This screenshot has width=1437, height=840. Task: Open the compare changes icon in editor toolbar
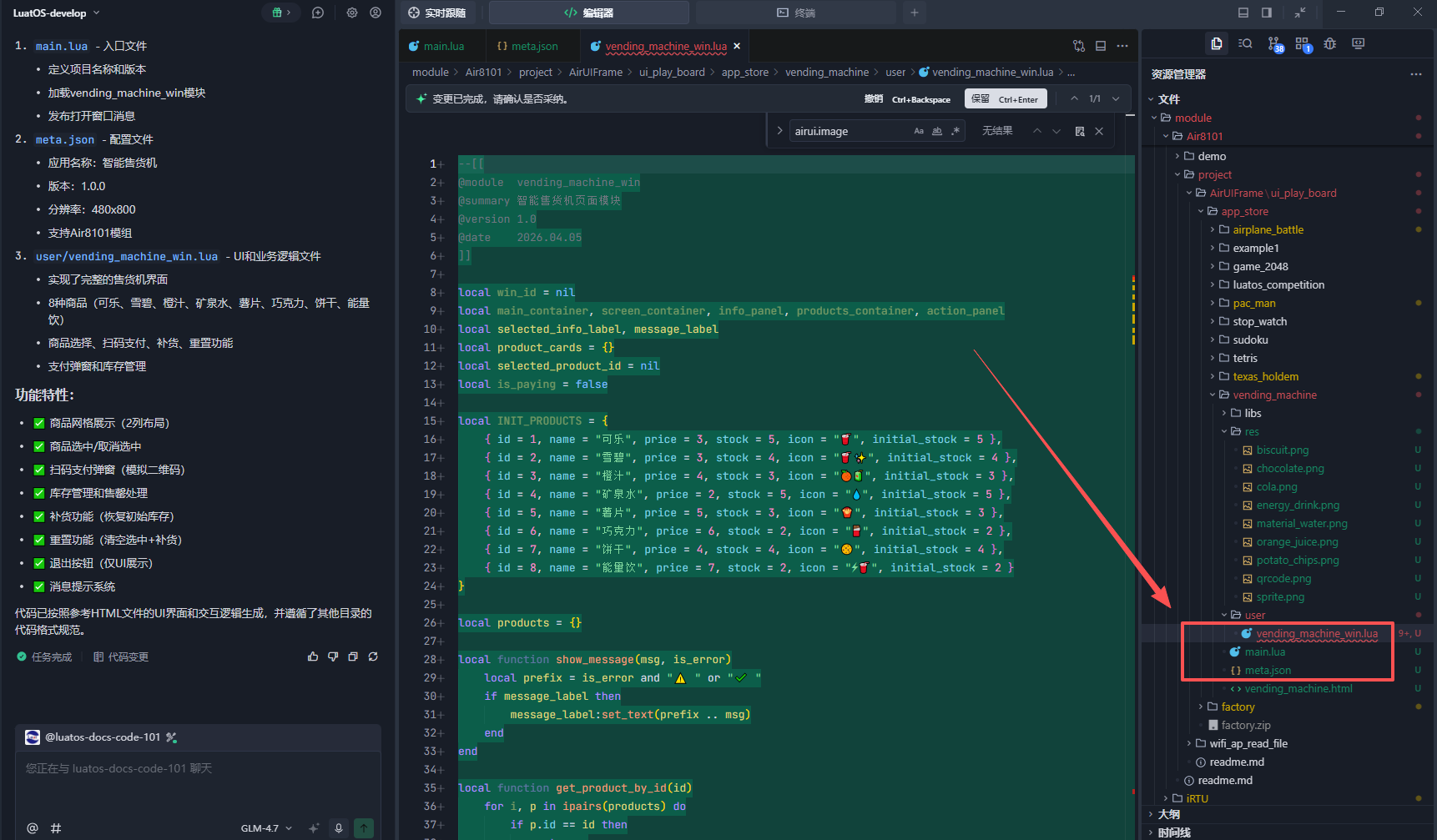[1079, 46]
